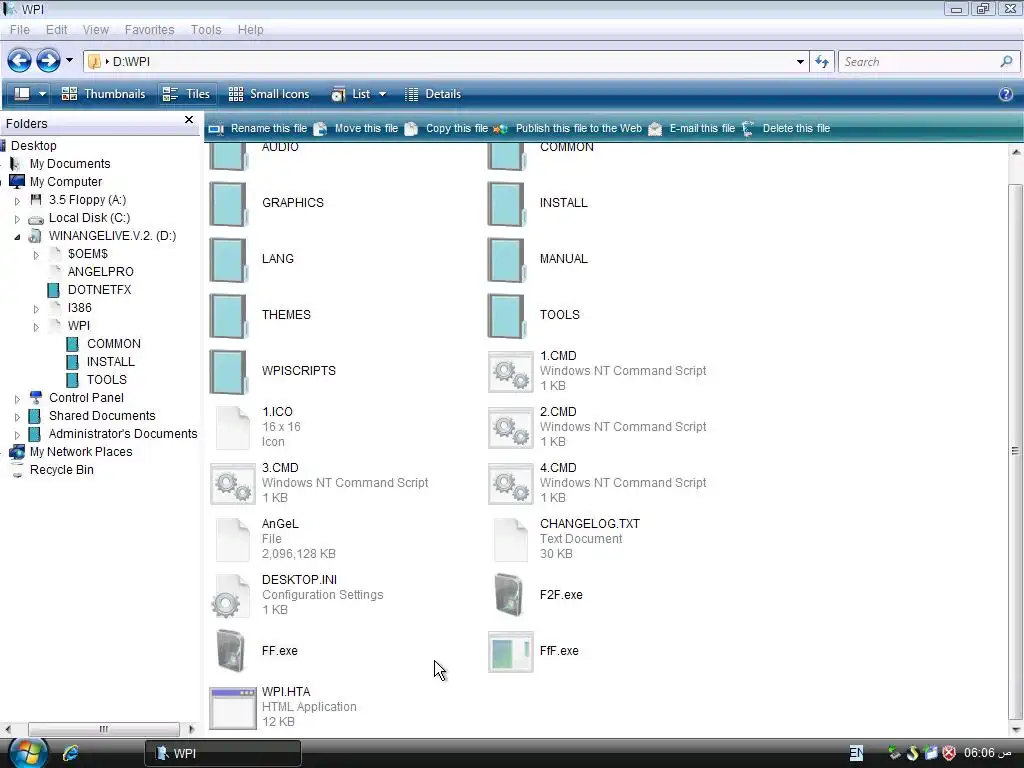Open the Help menu
This screenshot has width=1024, height=768.
250,29
